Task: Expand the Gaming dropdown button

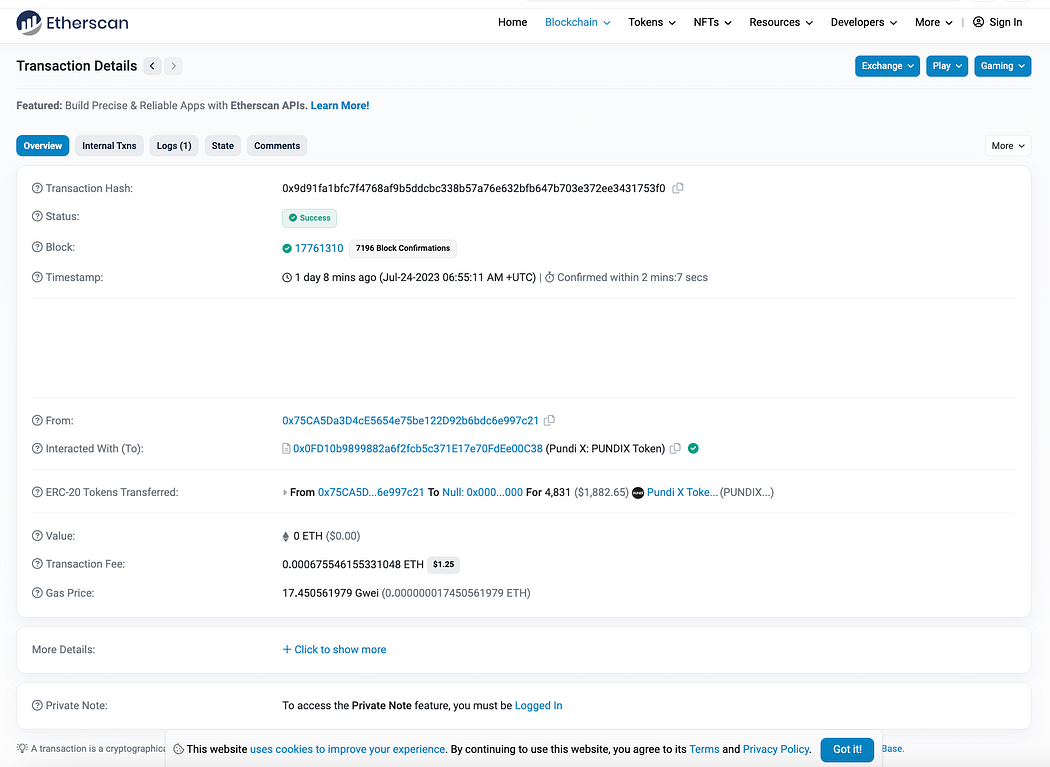Action: click(x=1002, y=66)
